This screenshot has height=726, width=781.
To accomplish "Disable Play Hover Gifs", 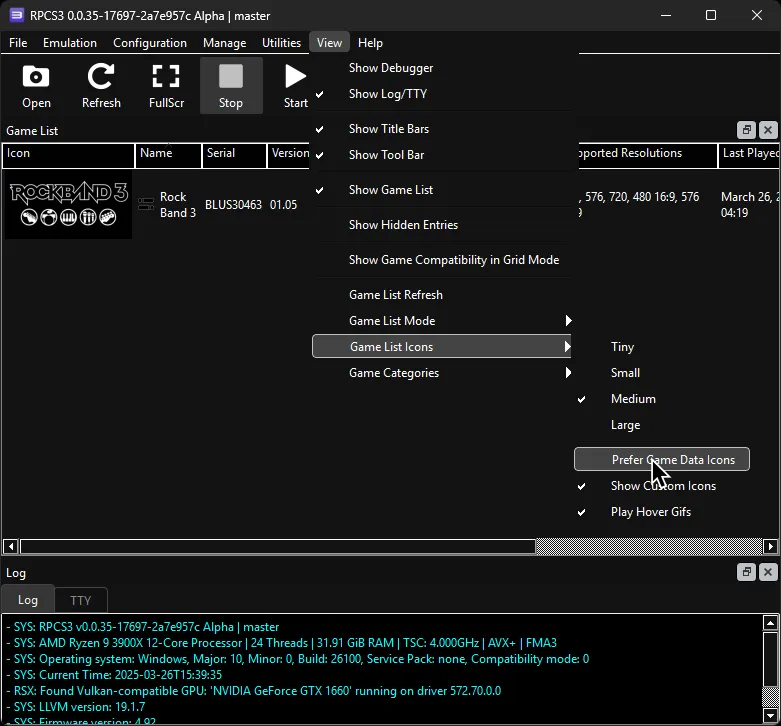I will coord(661,512).
